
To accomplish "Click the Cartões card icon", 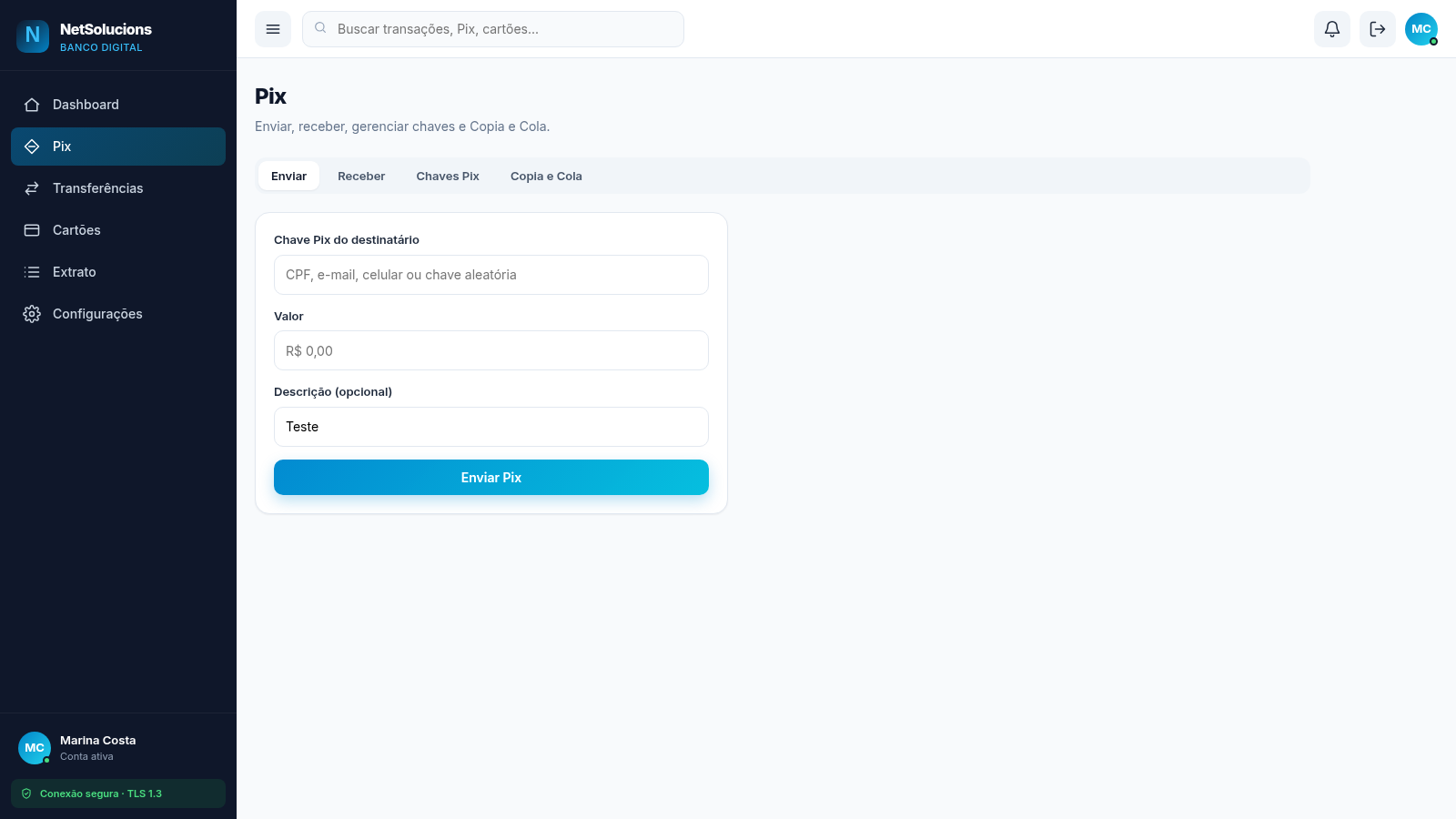I will point(32,230).
